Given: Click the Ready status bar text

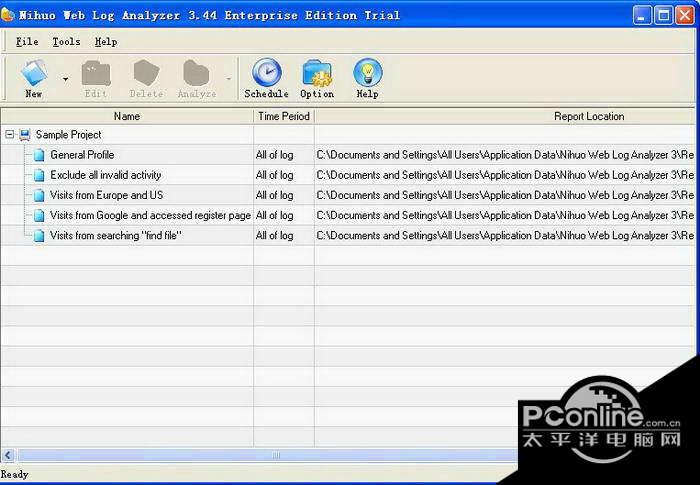Looking at the screenshot, I should coord(14,474).
